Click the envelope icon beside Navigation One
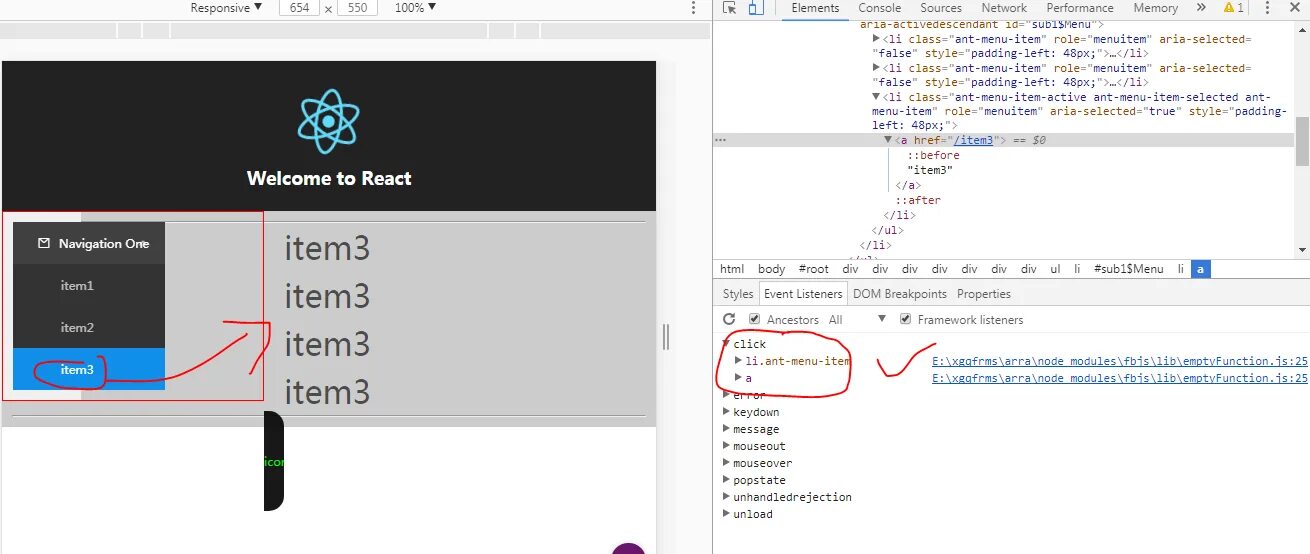This screenshot has height=554, width=1310. click(x=43, y=243)
